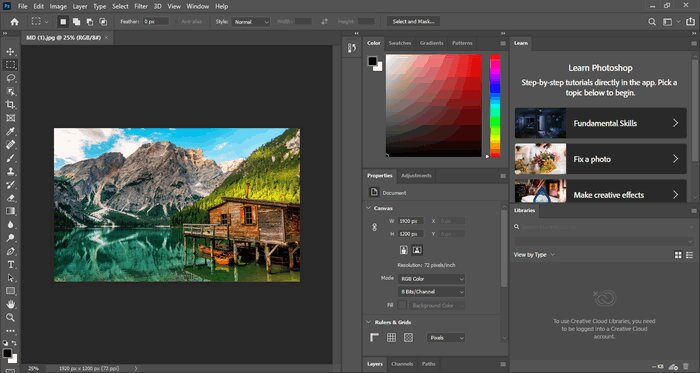The width and height of the screenshot is (700, 373).
Task: Select the Lasso tool
Action: click(x=10, y=78)
